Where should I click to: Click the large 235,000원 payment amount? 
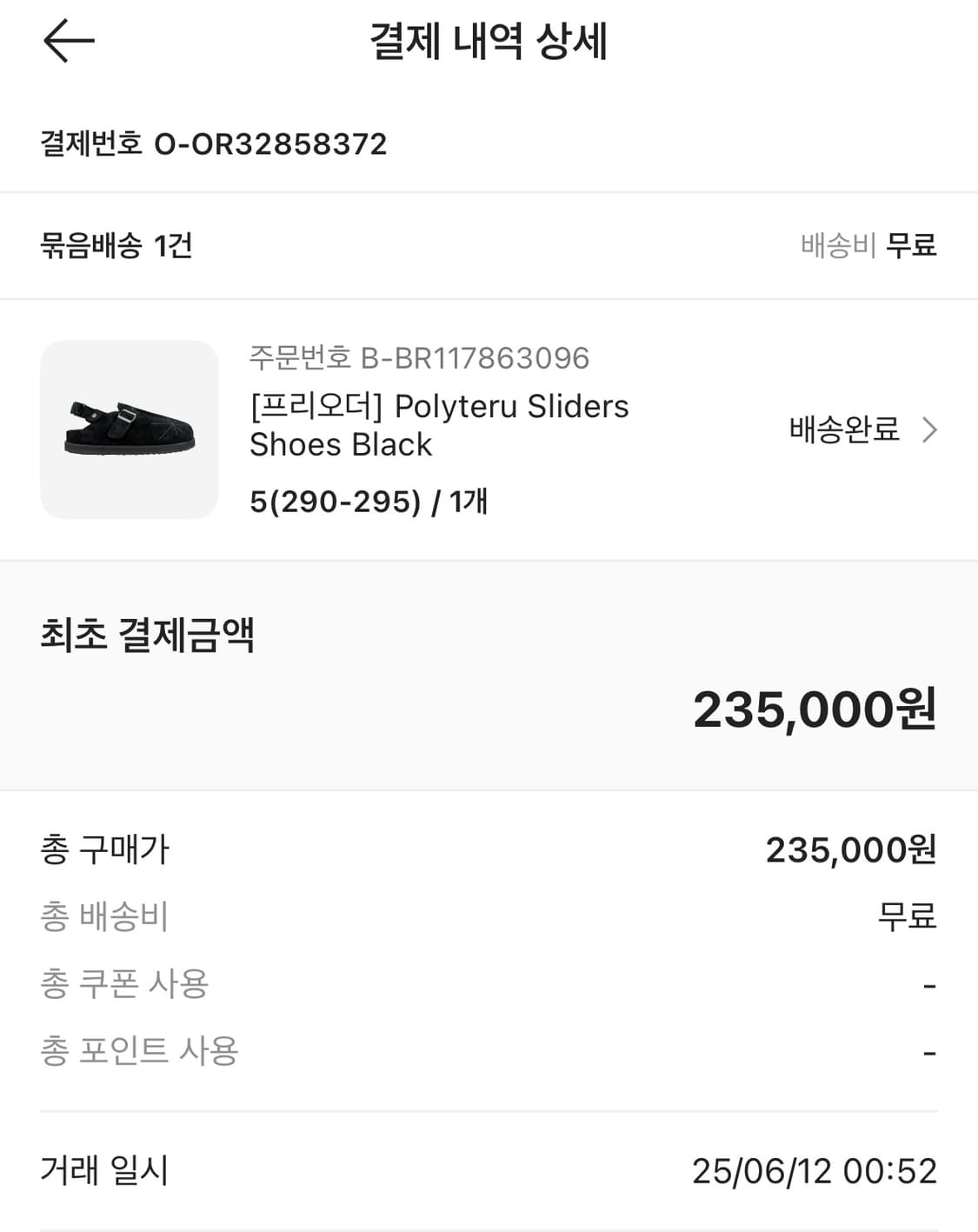814,709
